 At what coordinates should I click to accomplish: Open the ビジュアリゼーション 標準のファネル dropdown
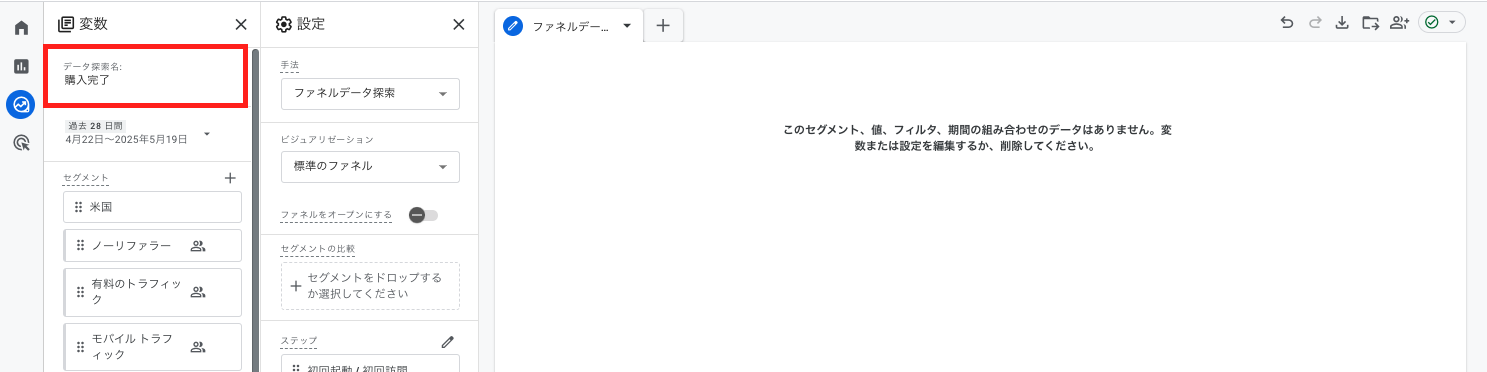point(370,166)
